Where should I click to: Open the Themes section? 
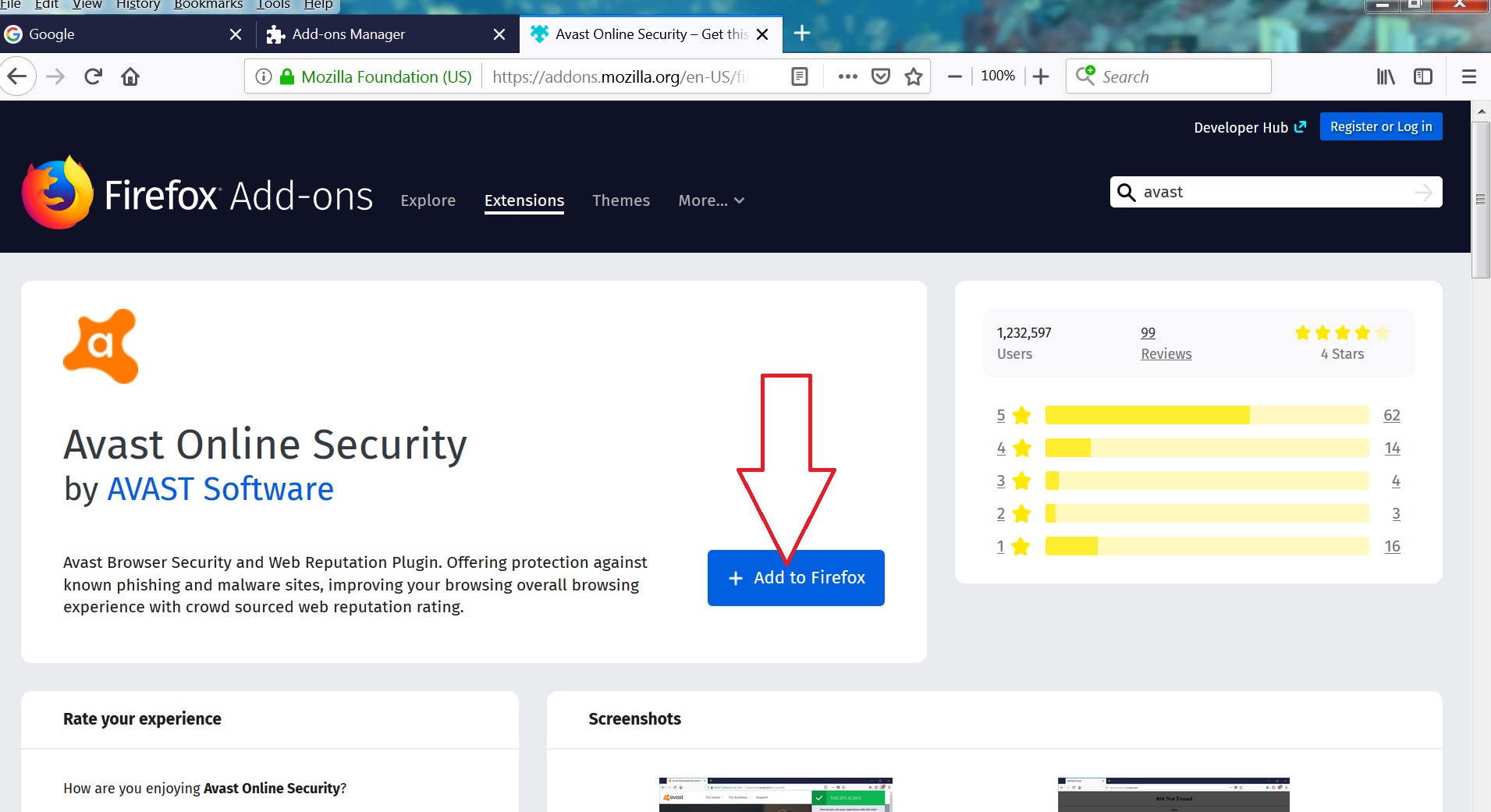[x=621, y=200]
